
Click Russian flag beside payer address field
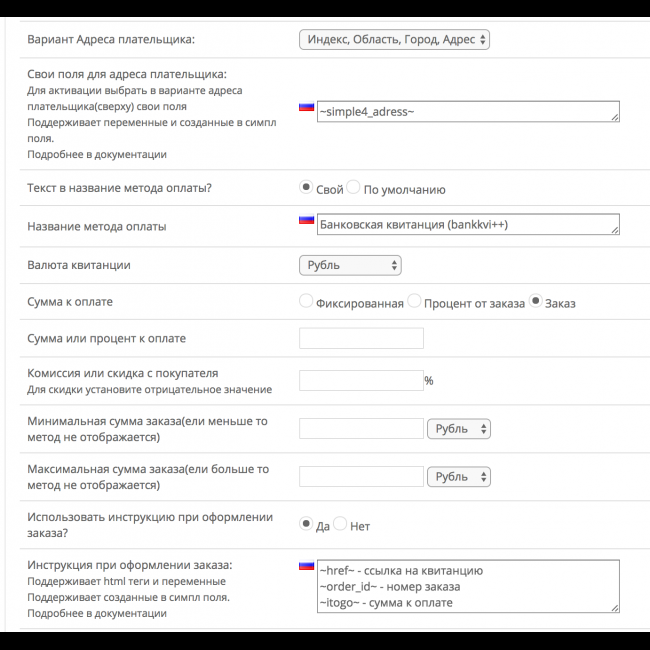(306, 106)
